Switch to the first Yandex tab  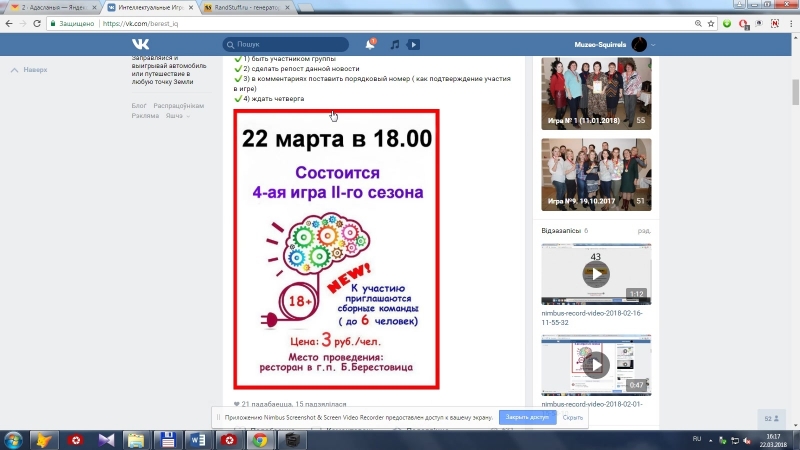click(x=53, y=8)
